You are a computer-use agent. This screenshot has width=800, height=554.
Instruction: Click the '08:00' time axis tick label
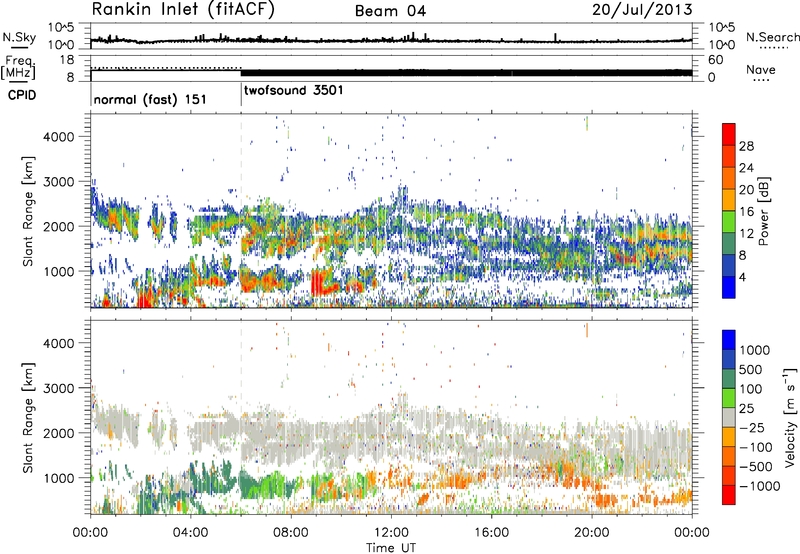pyautogui.click(x=291, y=533)
